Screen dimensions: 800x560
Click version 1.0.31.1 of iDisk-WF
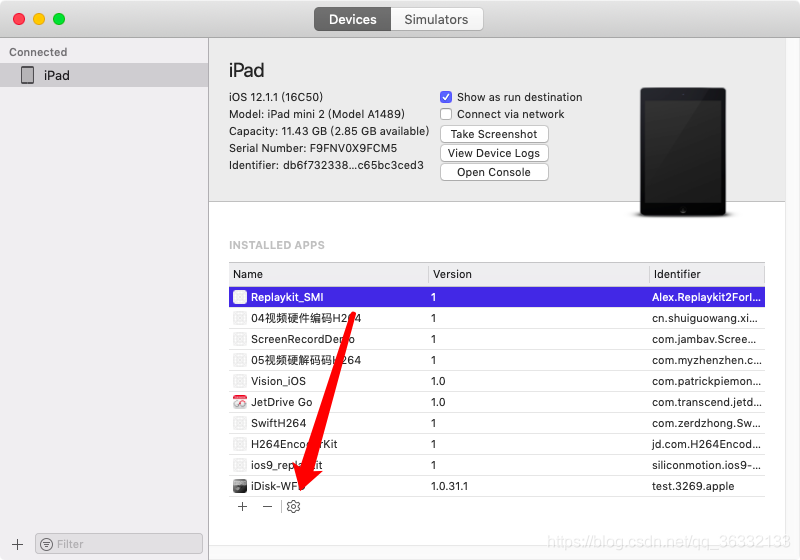[x=449, y=486]
